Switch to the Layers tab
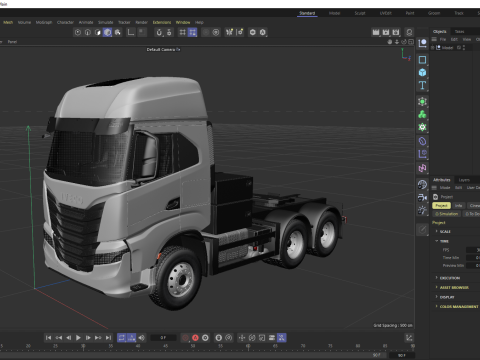The image size is (480, 360). coord(464,180)
